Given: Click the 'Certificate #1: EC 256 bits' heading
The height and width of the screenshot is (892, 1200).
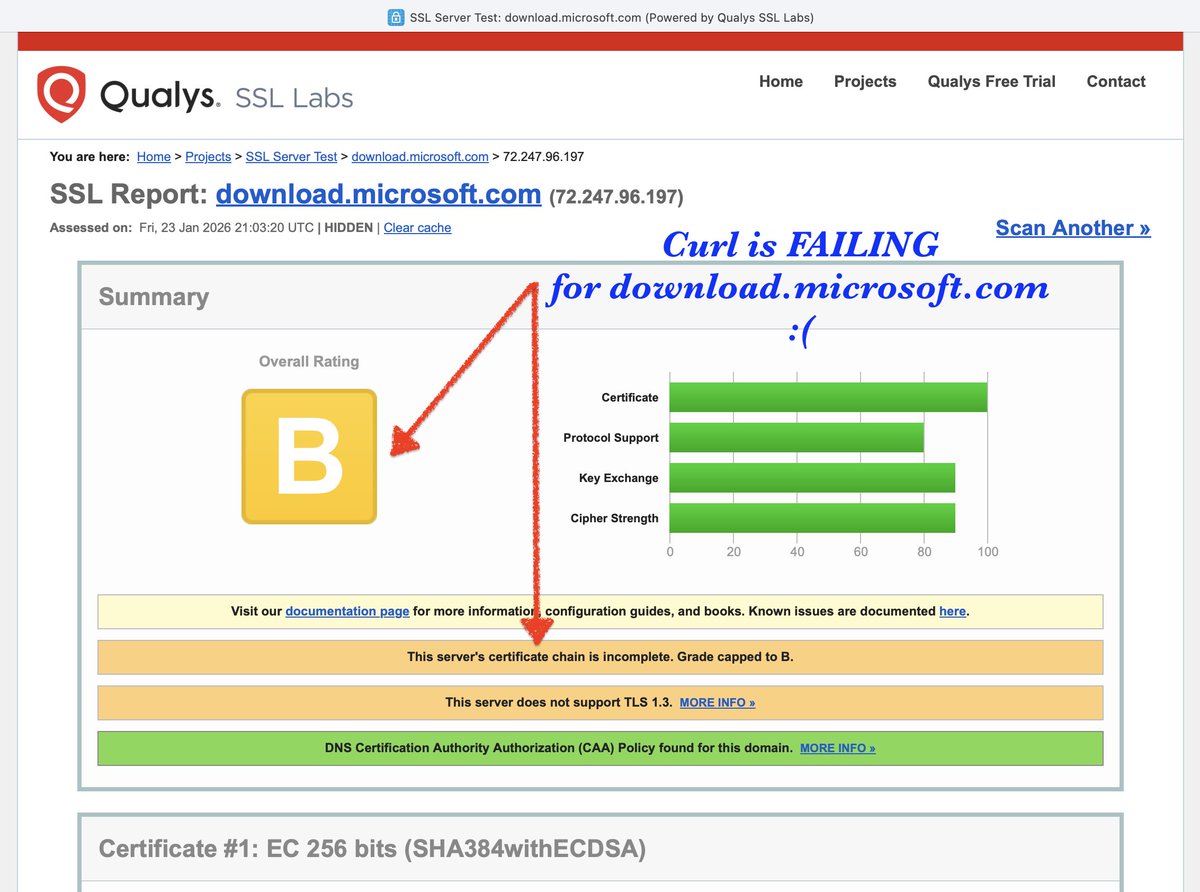Looking at the screenshot, I should coord(372,850).
